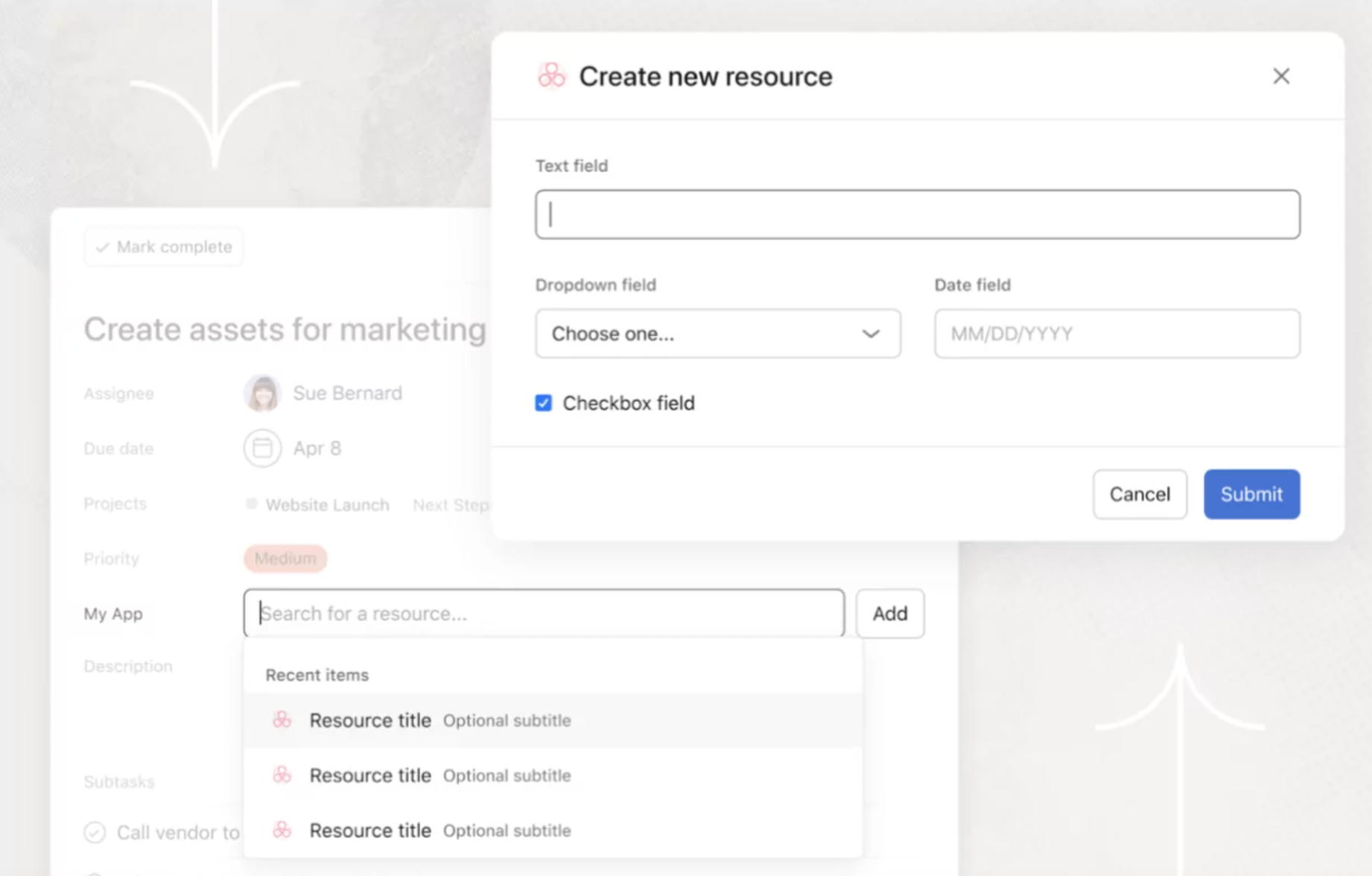1372x876 pixels.
Task: Open the Call vendor to subtask
Action: point(178,832)
